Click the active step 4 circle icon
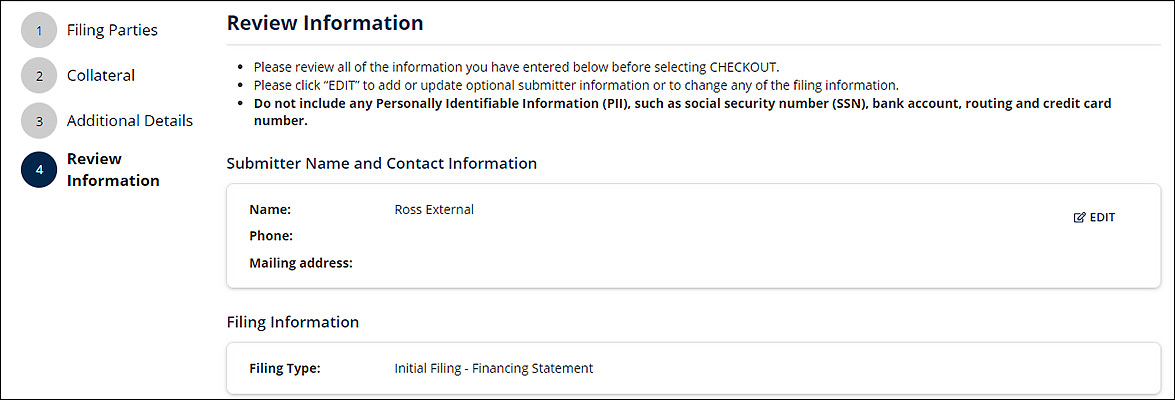1175x400 pixels. tap(39, 169)
